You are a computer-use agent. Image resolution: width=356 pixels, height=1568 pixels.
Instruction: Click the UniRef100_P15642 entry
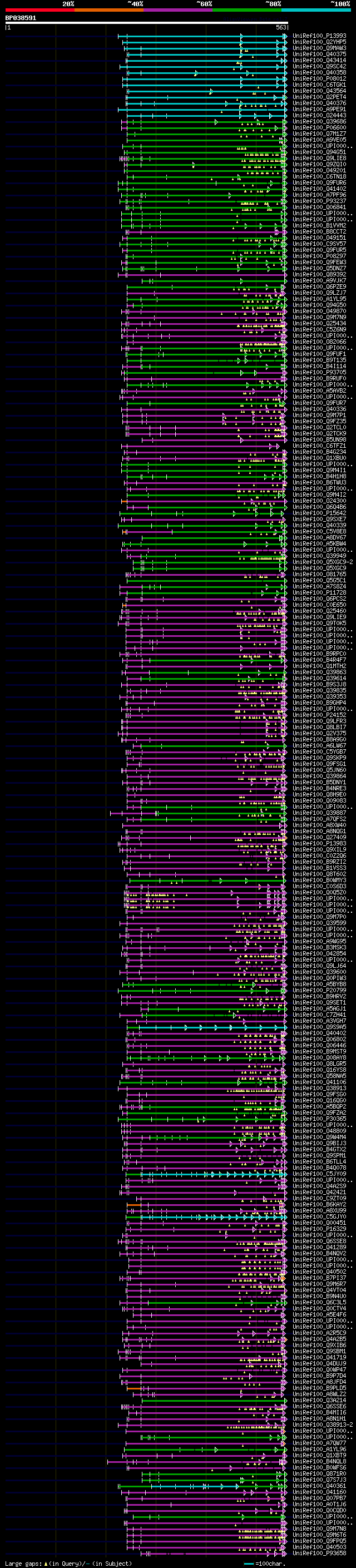pos(319,513)
